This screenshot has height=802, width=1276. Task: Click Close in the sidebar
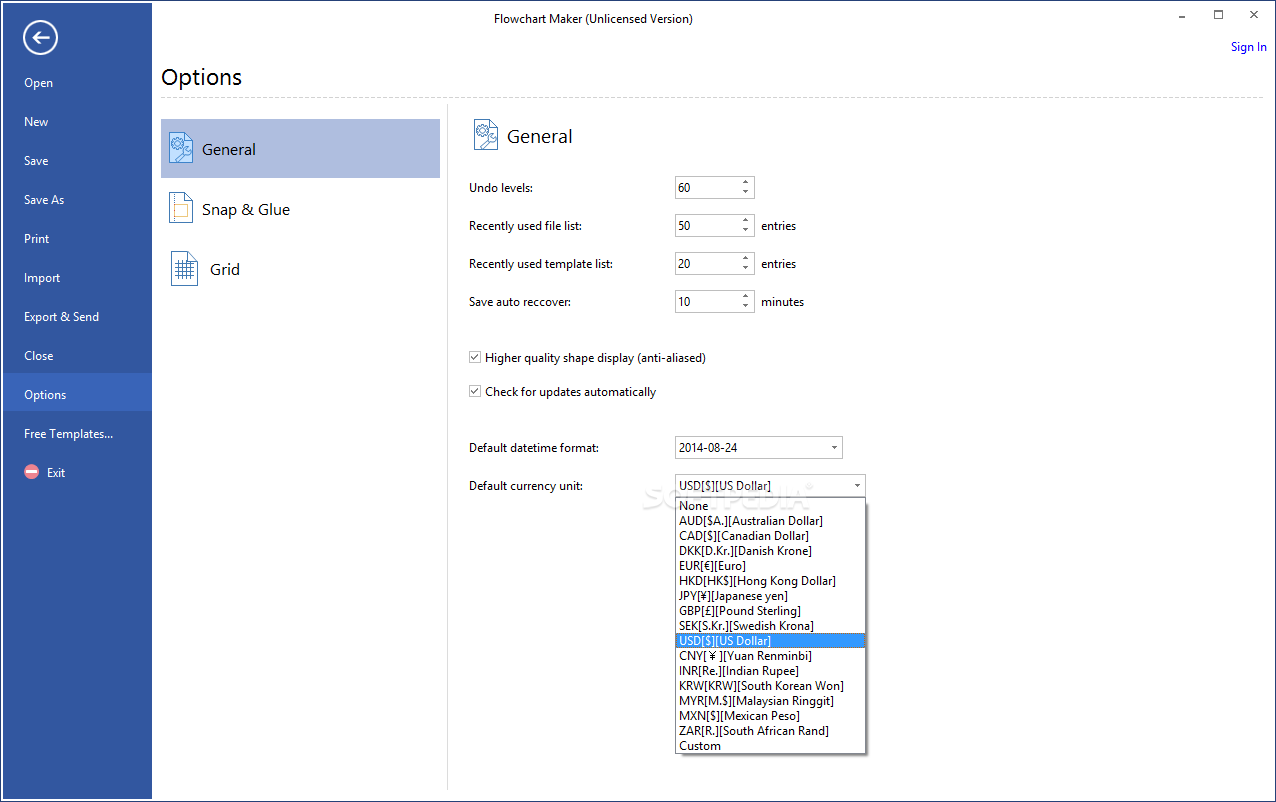[x=77, y=356]
